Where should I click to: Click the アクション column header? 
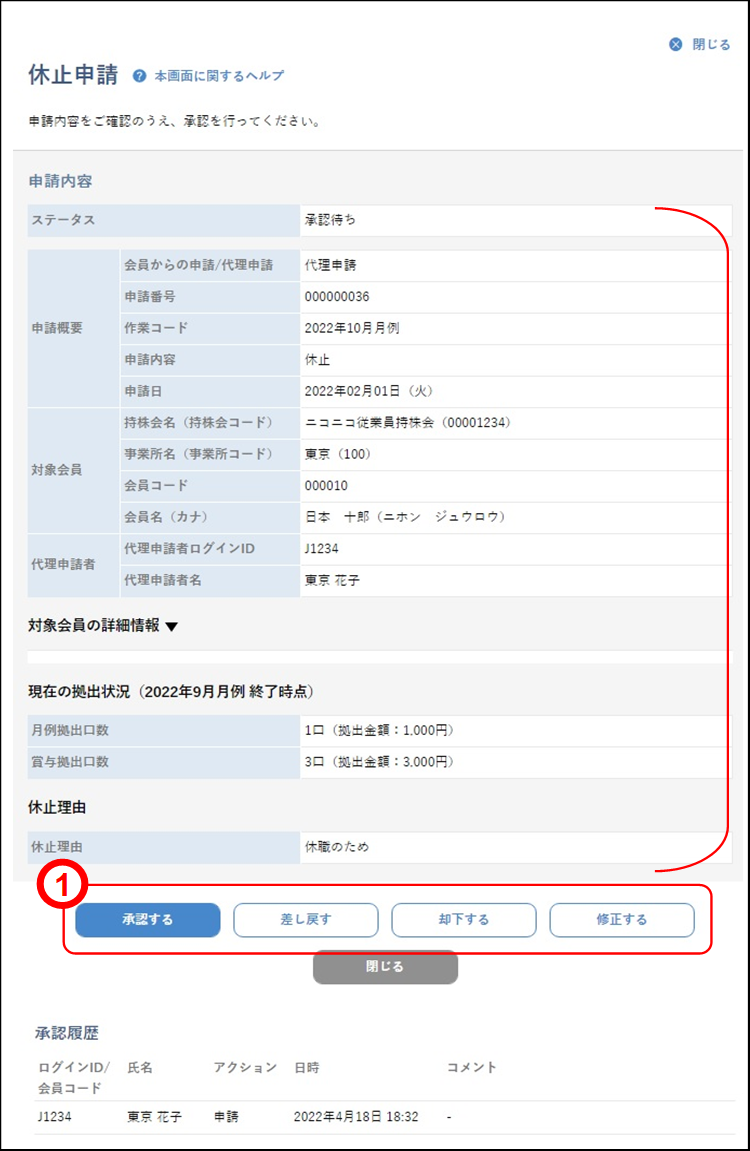point(244,1067)
